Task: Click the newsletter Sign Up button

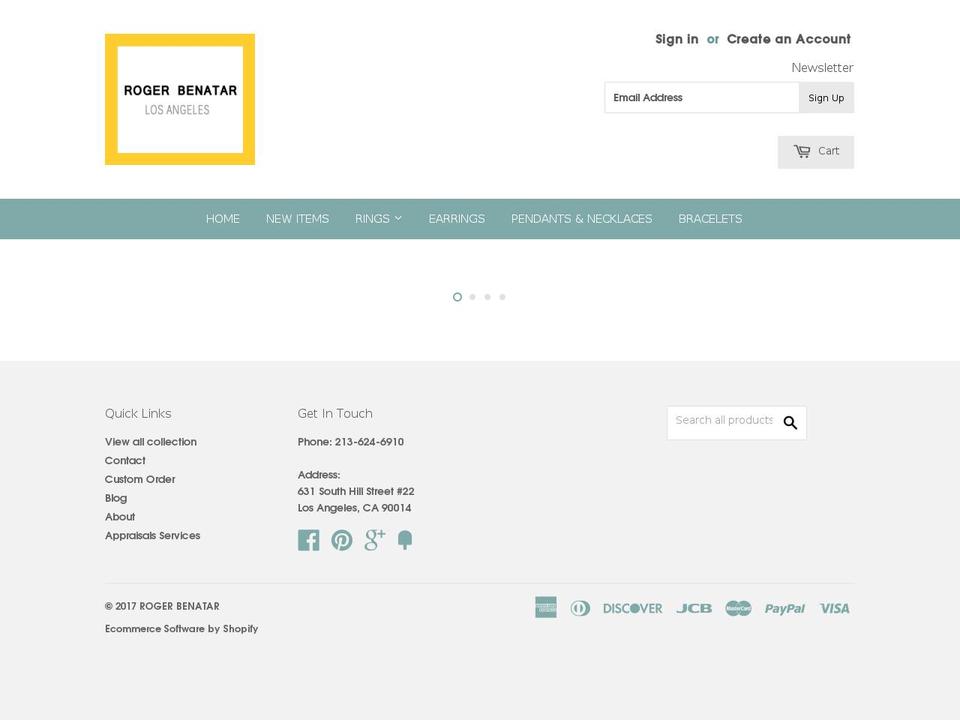Action: pyautogui.click(x=826, y=98)
